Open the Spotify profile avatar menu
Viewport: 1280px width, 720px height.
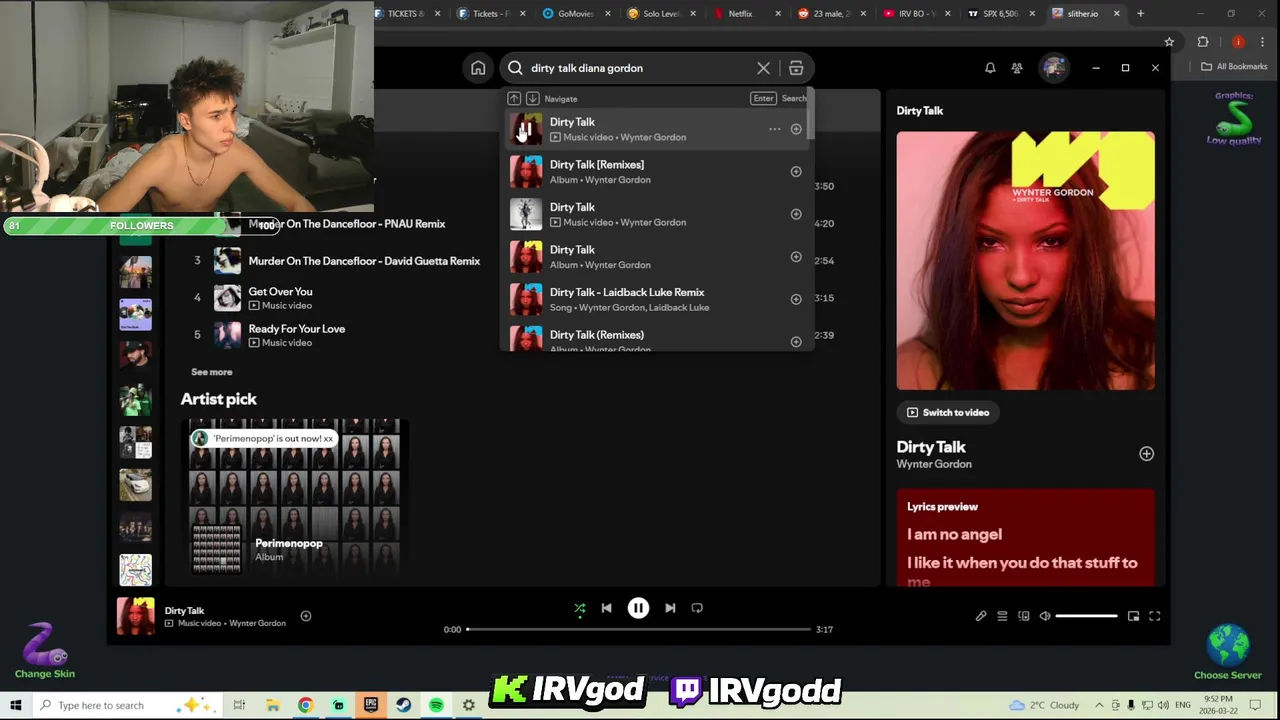click(x=1054, y=68)
